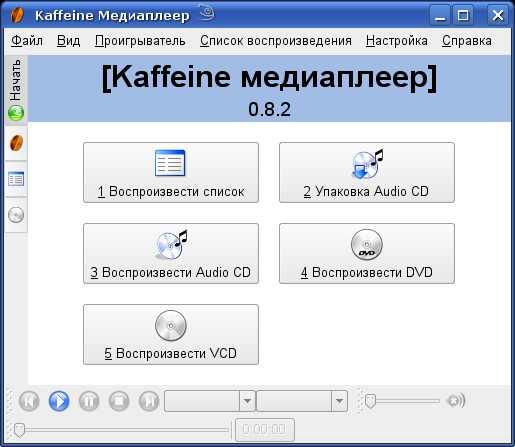
Task: Open the Файл menu
Action: (27, 41)
